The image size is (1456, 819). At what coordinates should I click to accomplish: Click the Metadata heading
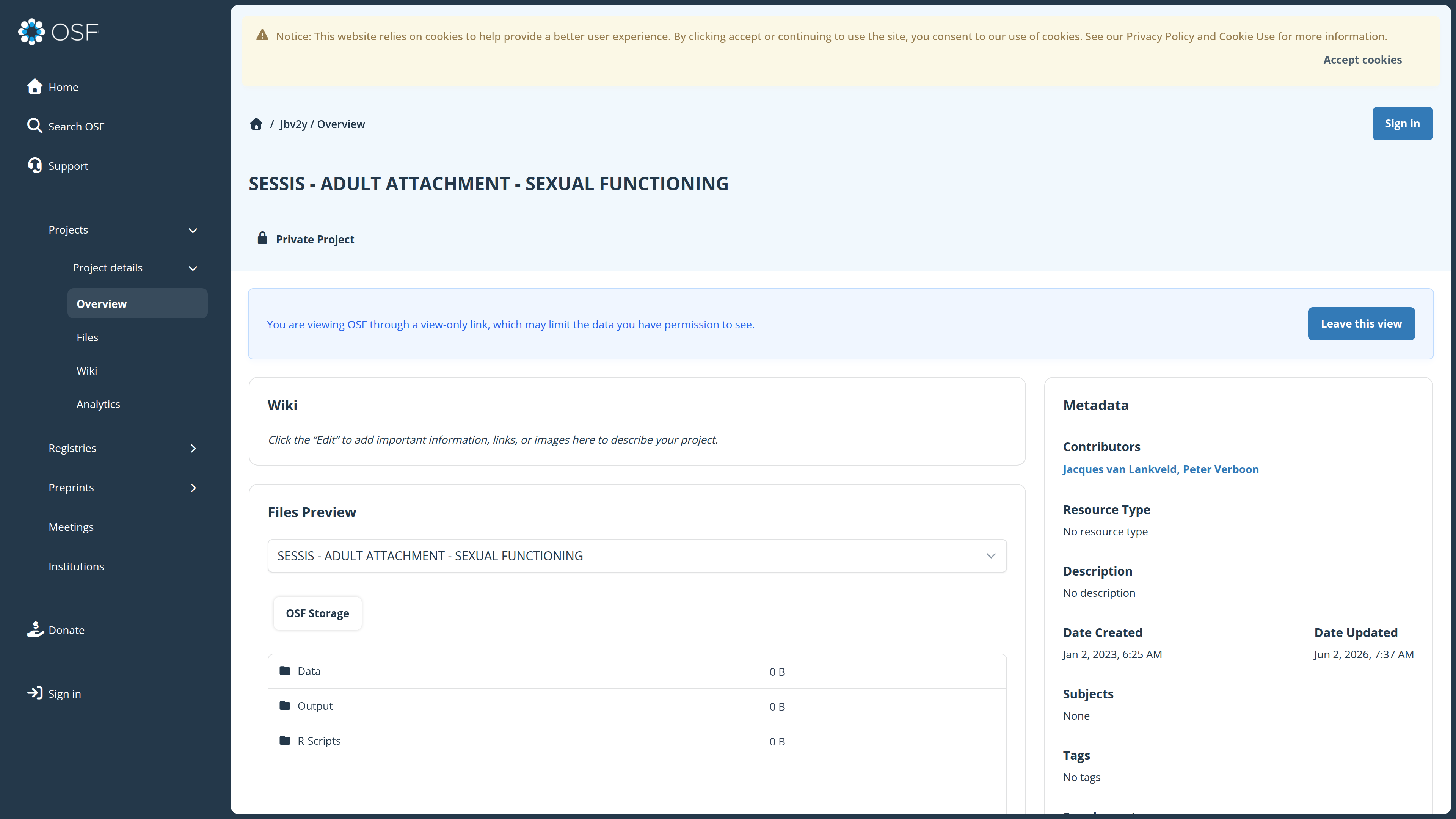pos(1096,405)
